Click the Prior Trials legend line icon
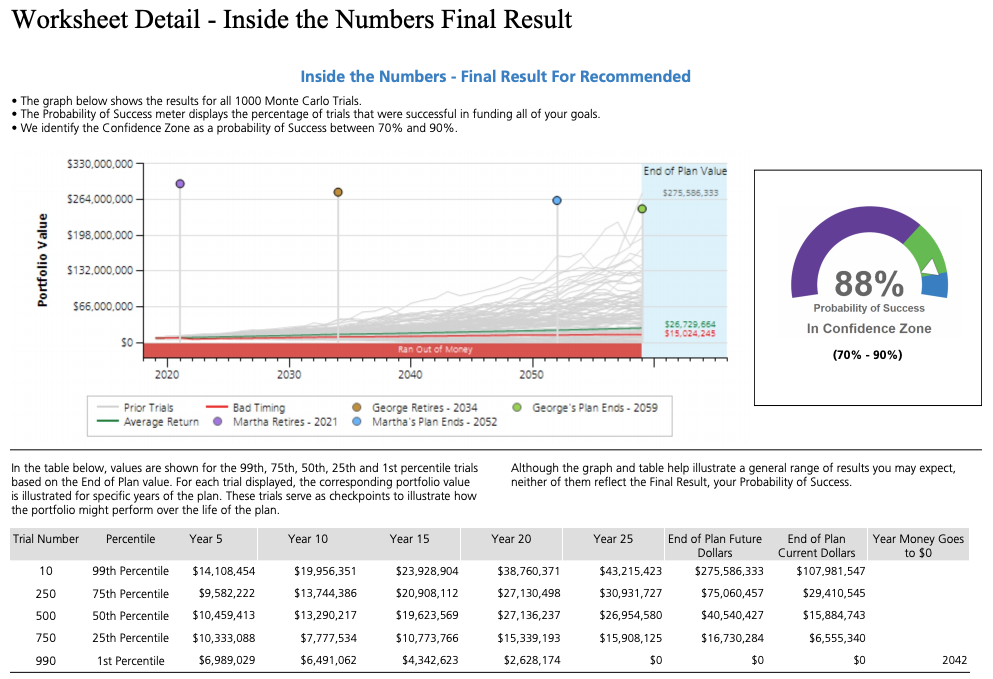The height and width of the screenshot is (679, 993). (107, 408)
